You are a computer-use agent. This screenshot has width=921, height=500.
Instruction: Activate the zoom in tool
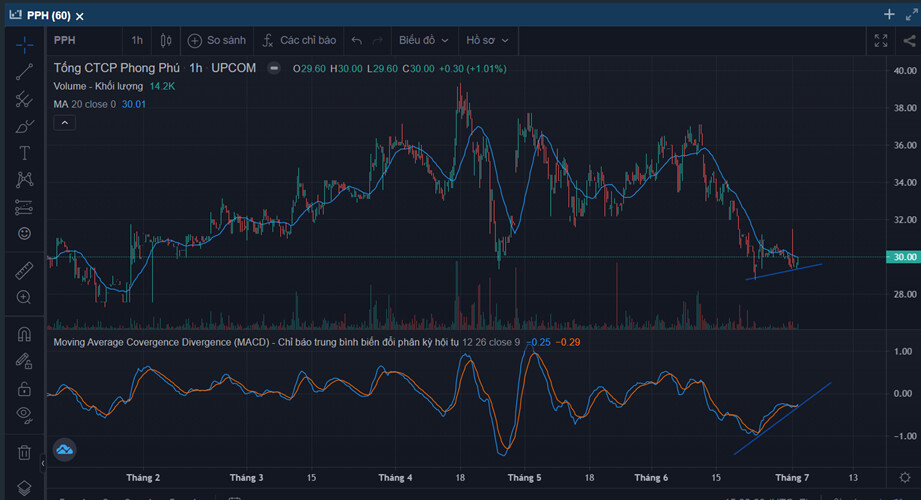coord(24,297)
